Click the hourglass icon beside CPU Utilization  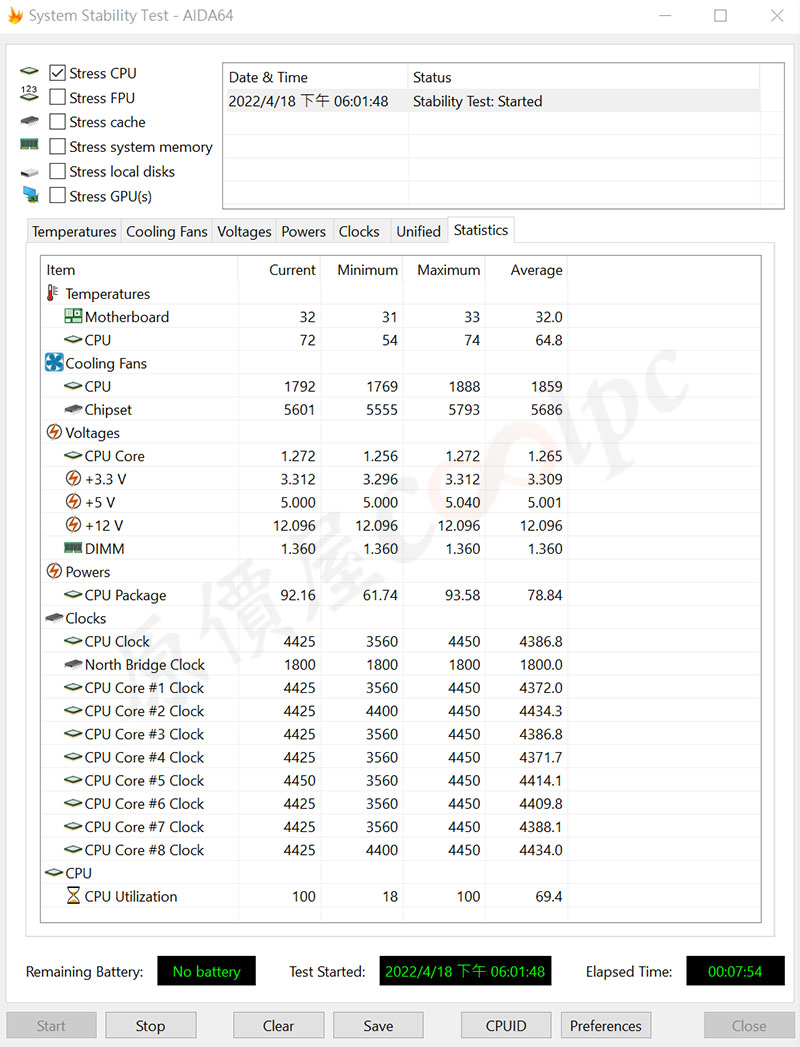(x=73, y=895)
